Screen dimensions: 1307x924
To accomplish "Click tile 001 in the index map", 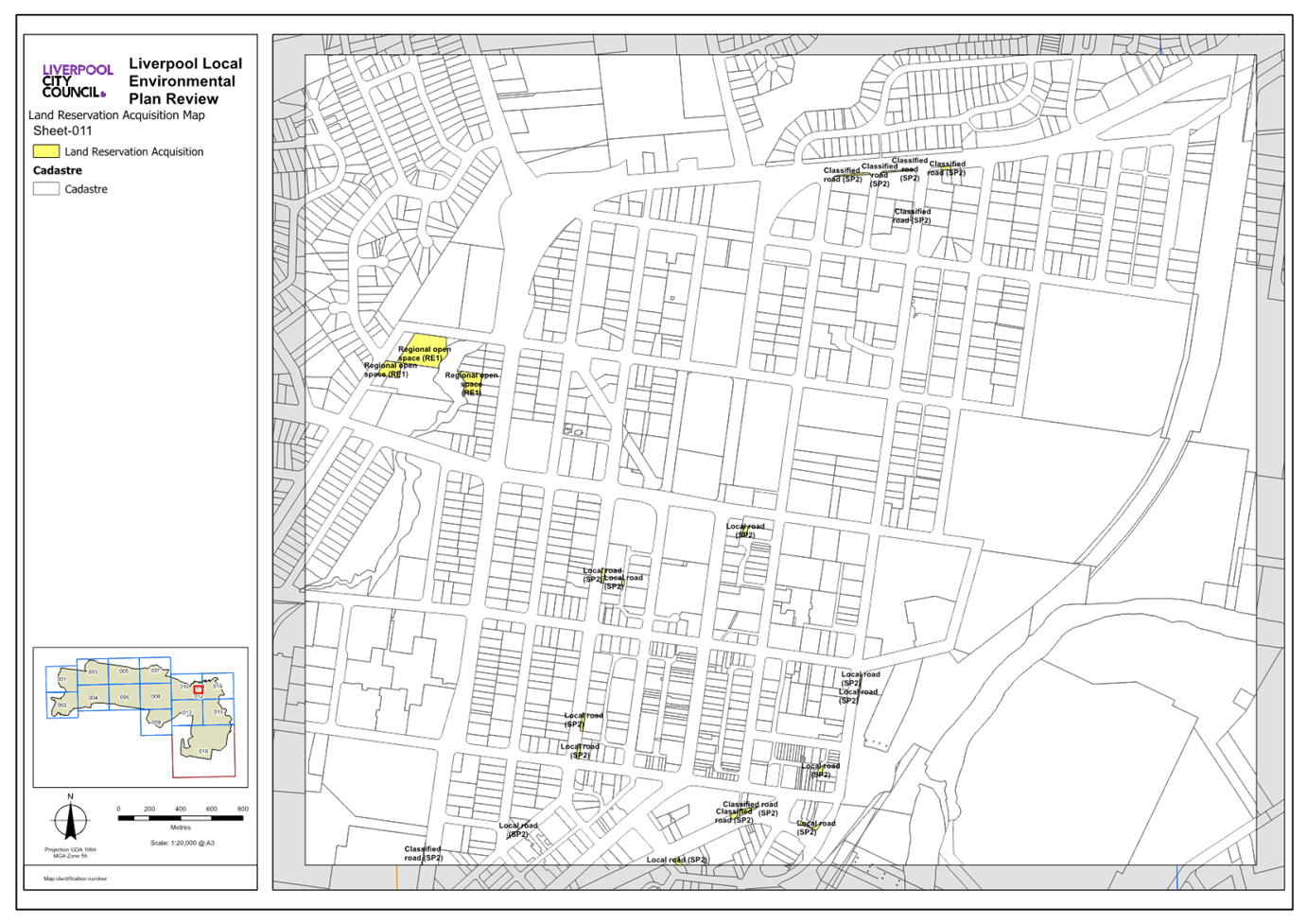I will coord(61,679).
